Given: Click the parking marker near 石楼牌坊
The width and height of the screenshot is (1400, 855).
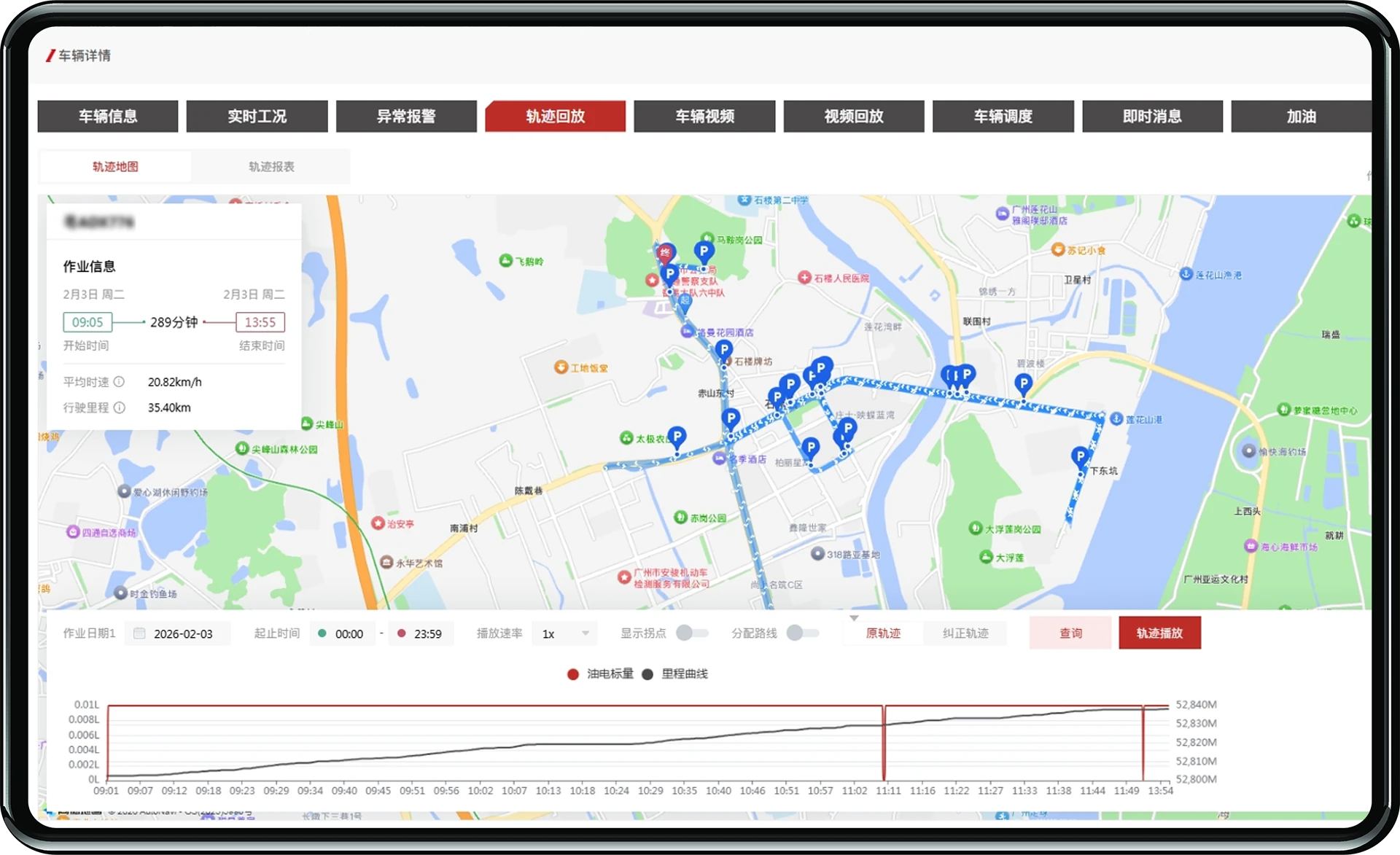Looking at the screenshot, I should click(723, 350).
